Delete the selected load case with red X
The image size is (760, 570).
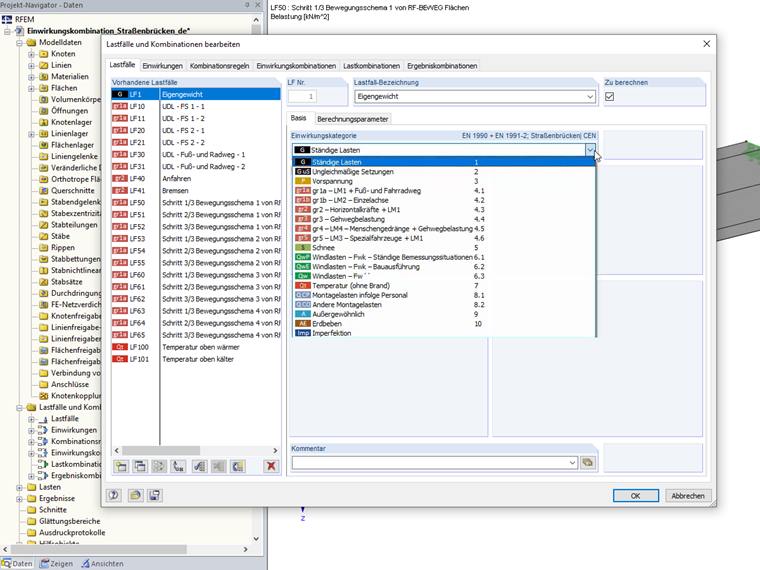pos(271,466)
